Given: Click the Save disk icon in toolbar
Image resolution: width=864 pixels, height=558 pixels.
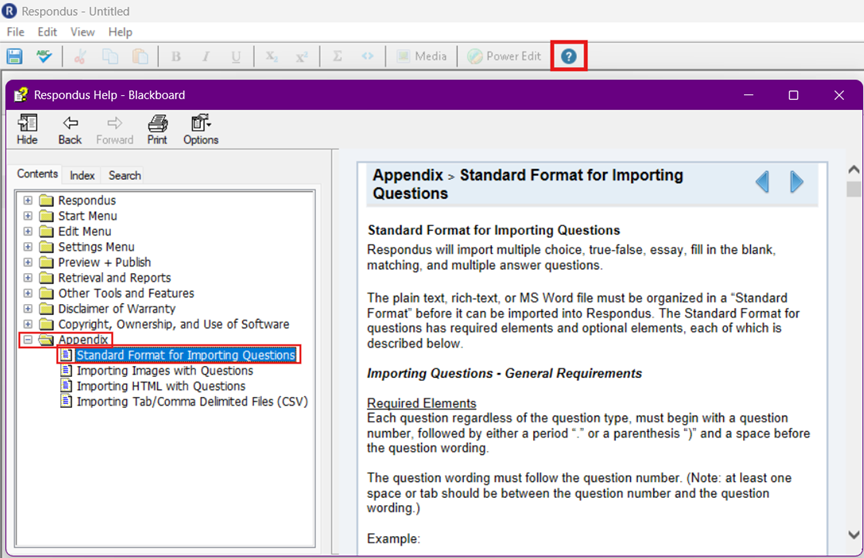Looking at the screenshot, I should [x=14, y=56].
